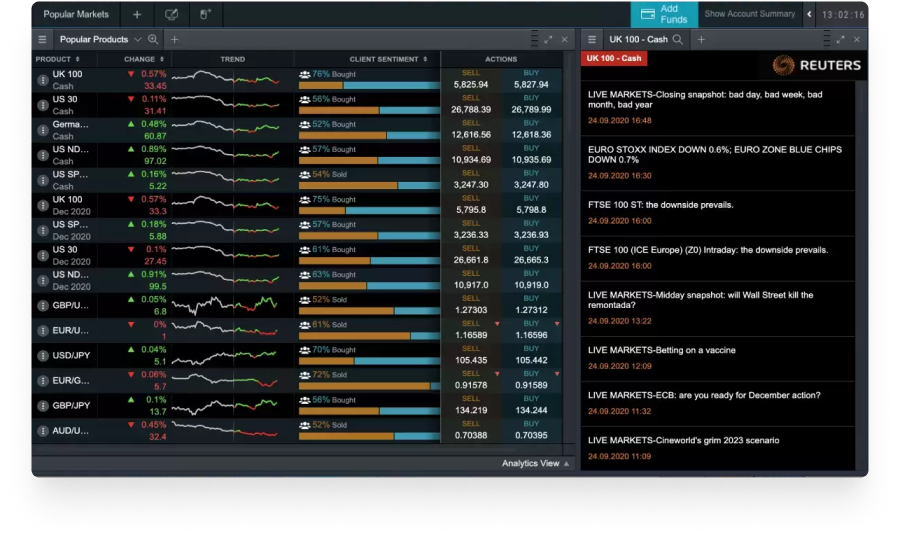
Task: Click the client sentiment bar for GBP/JPY
Action: (x=368, y=410)
